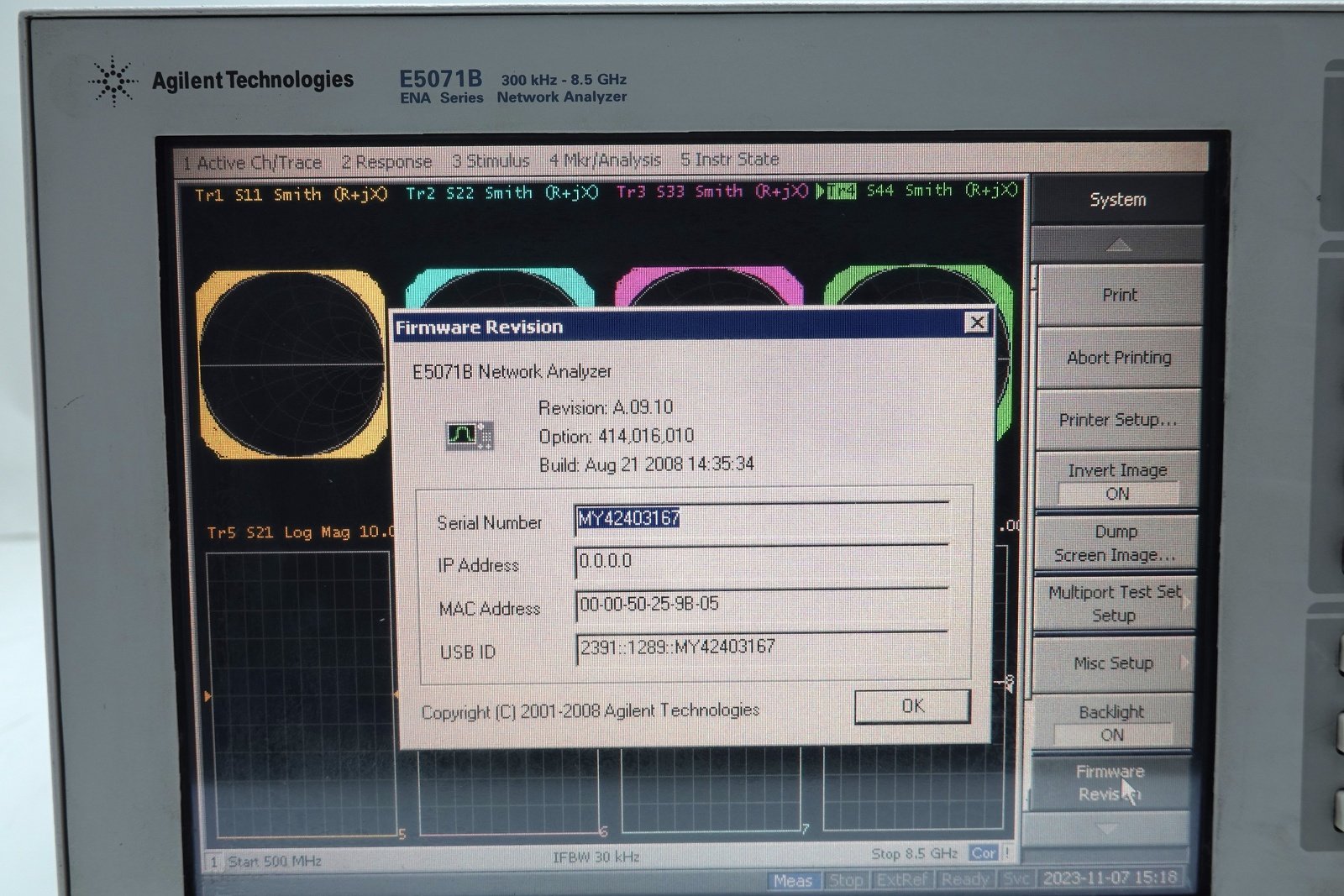Click the network analyzer icon in dialog
This screenshot has height=896, width=1344.
pos(470,436)
